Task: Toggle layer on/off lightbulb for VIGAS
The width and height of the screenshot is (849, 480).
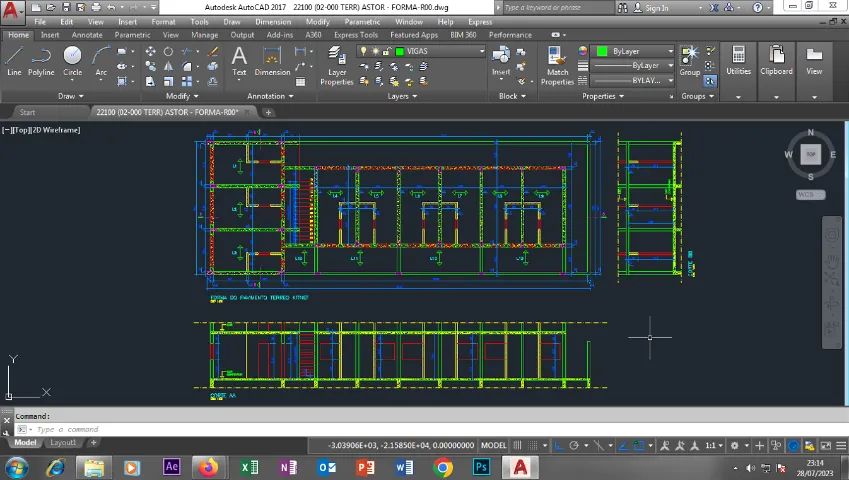Action: tap(364, 51)
